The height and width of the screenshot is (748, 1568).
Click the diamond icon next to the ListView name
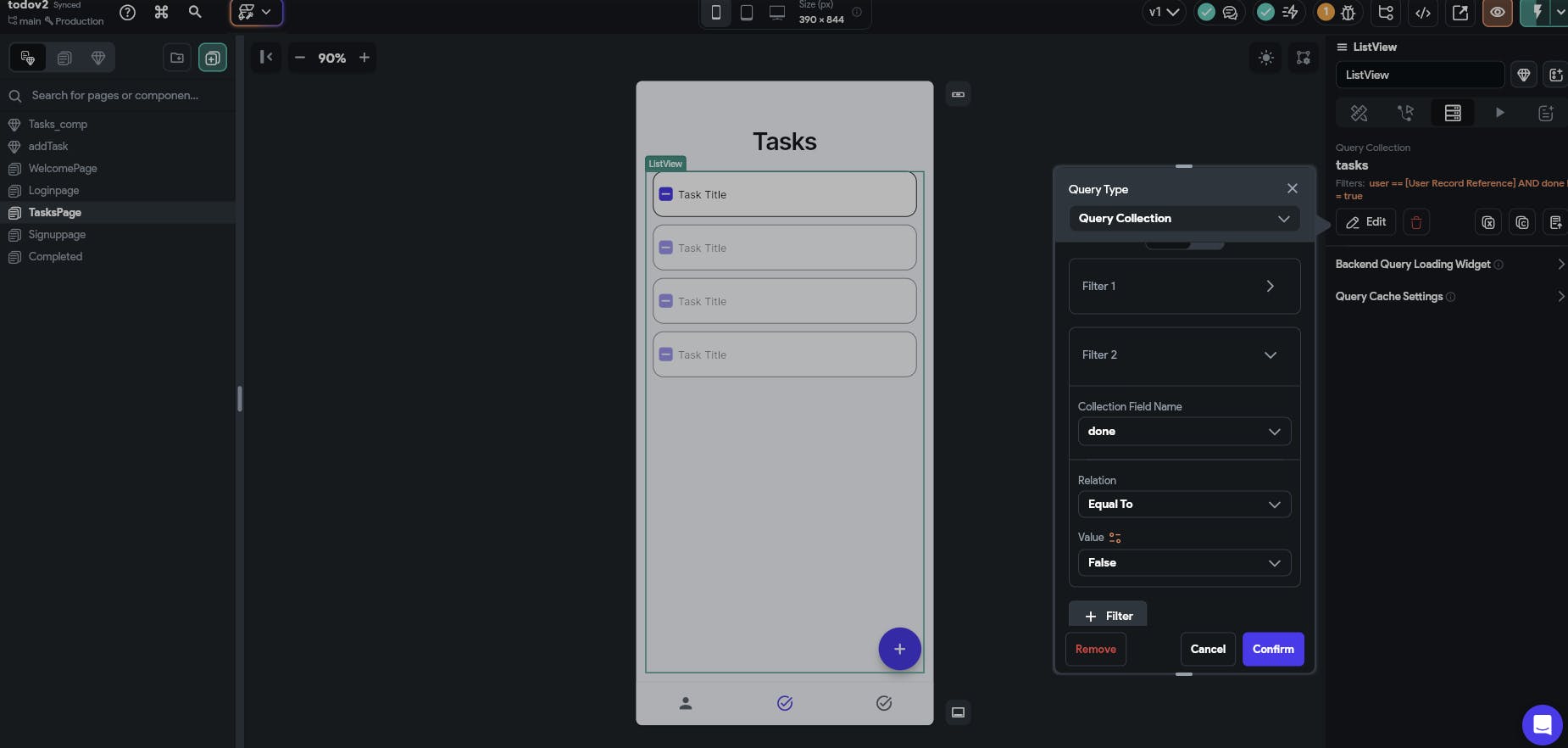1524,75
